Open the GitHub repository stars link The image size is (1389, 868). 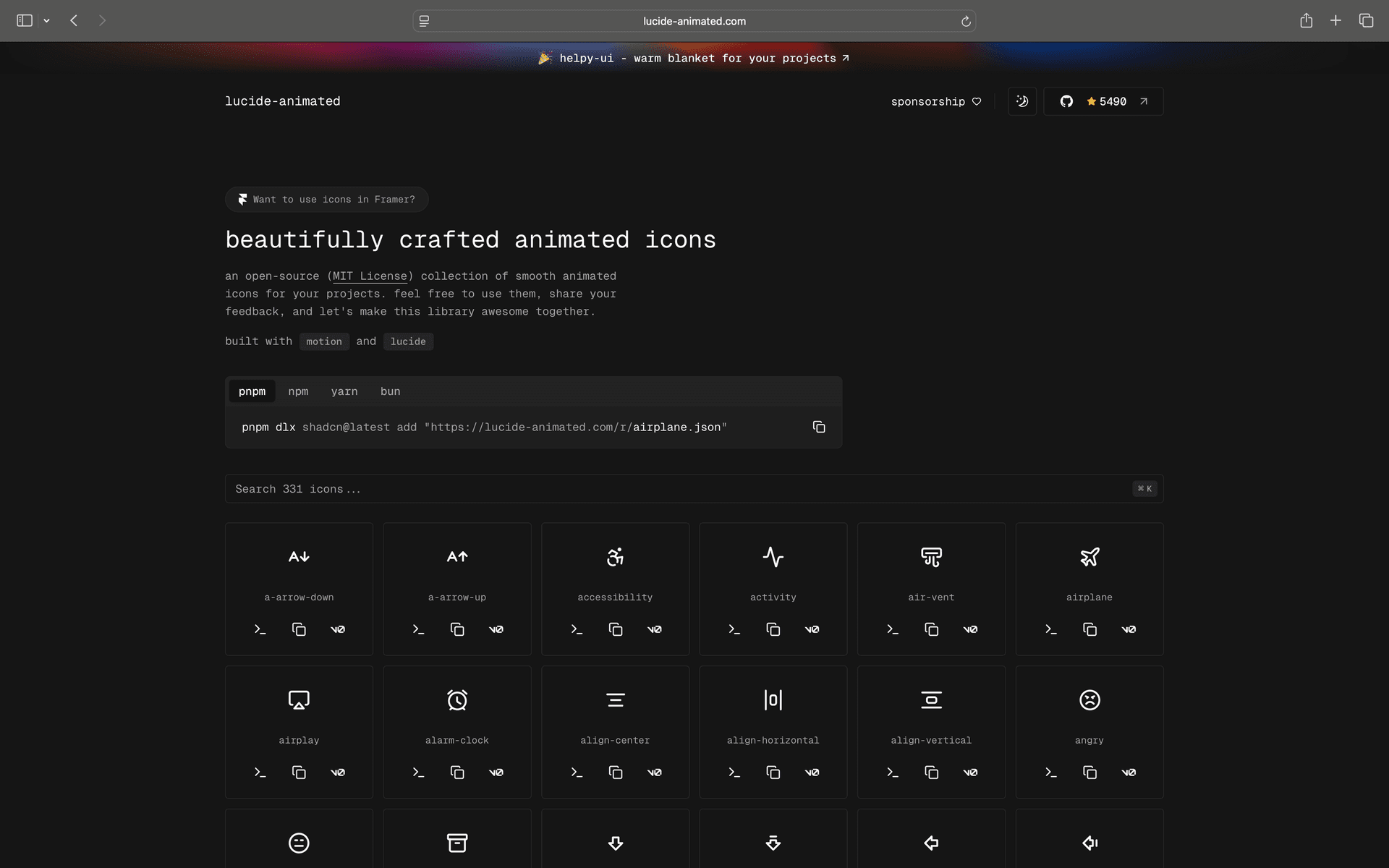click(1103, 101)
